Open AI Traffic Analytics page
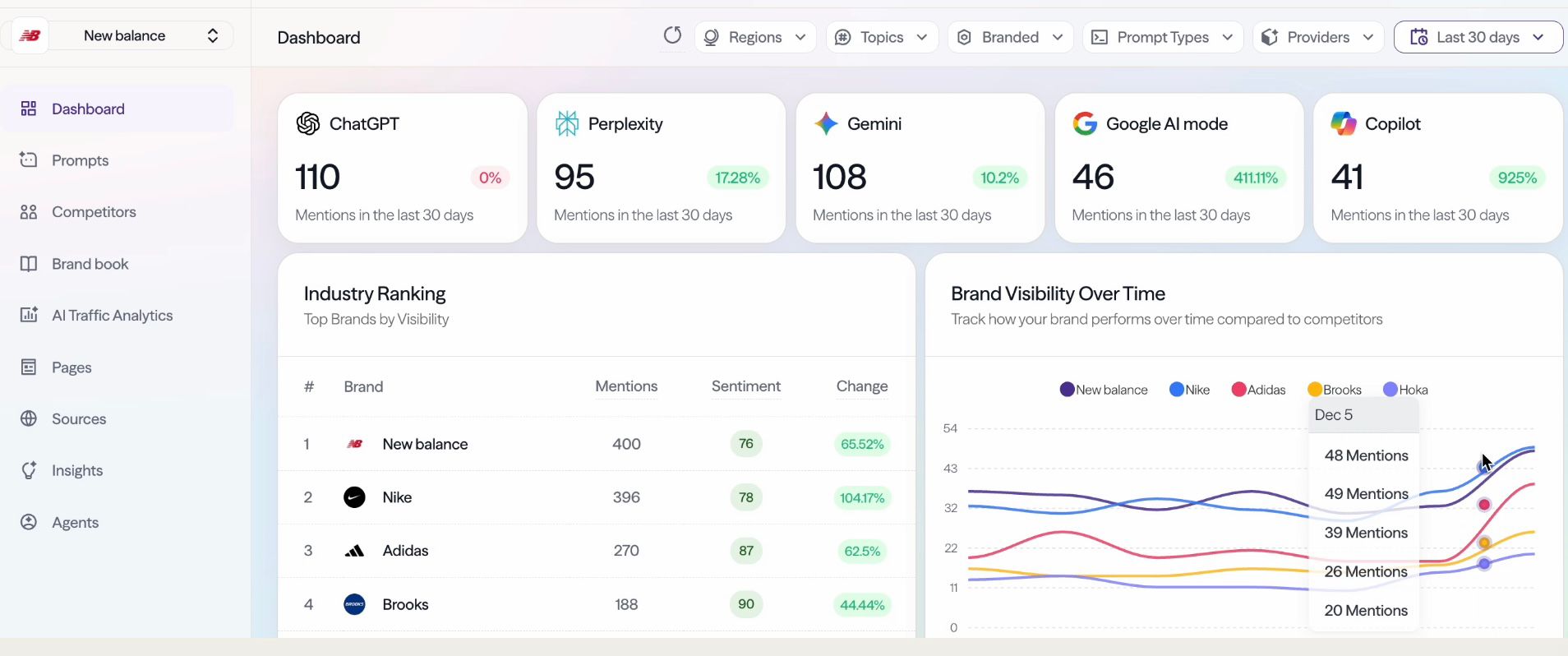The height and width of the screenshot is (656, 1568). click(112, 316)
